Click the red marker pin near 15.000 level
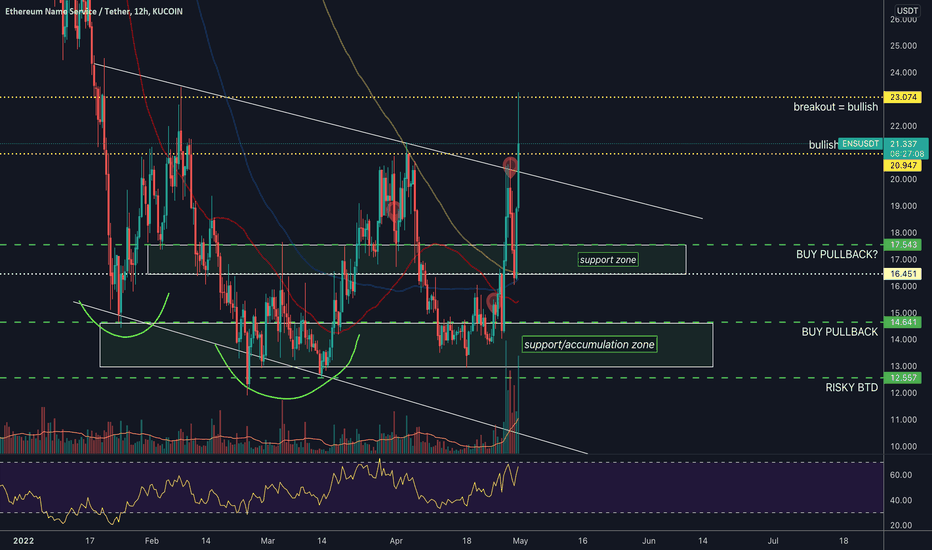This screenshot has width=932, height=550. click(x=493, y=303)
